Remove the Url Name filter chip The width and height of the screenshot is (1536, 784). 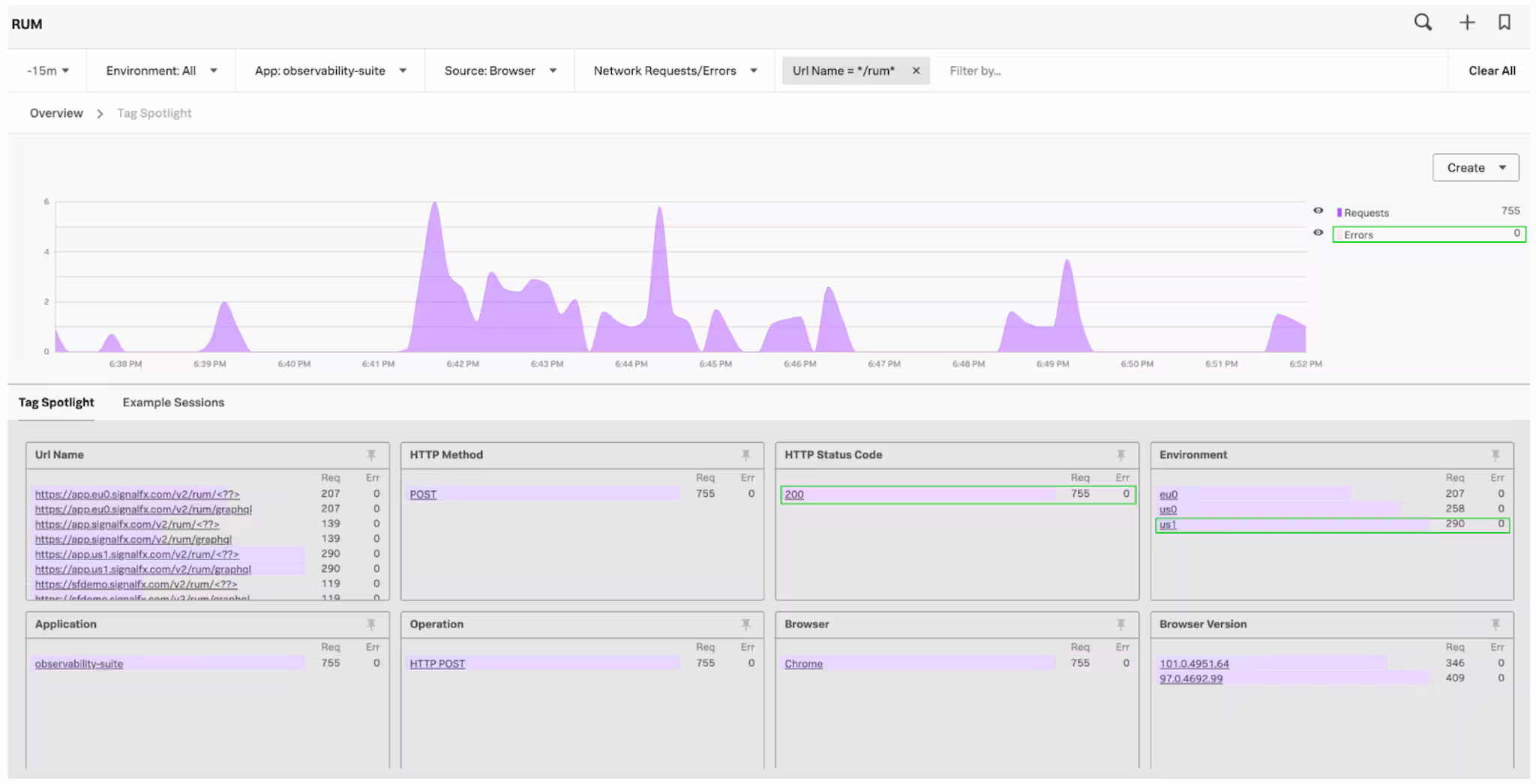click(x=916, y=70)
